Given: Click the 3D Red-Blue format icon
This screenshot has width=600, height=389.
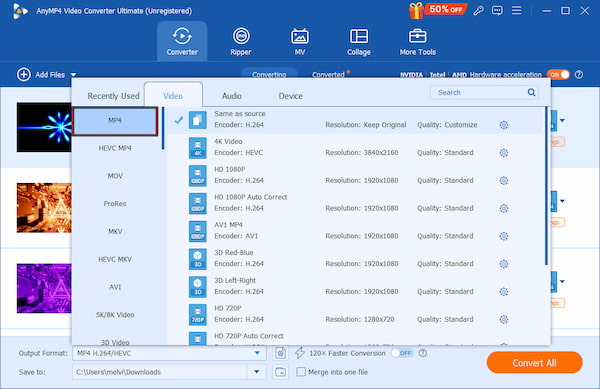Looking at the screenshot, I should (x=197, y=259).
